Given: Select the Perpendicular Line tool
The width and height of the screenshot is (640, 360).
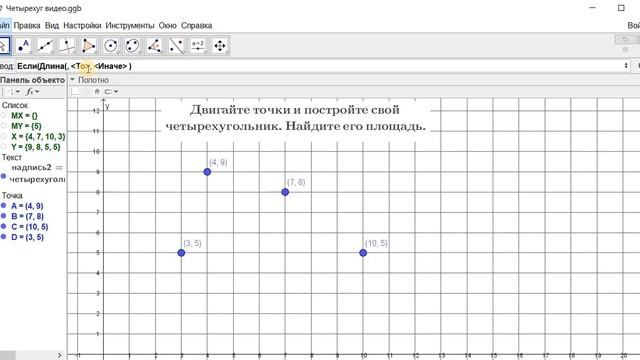Looking at the screenshot, I should coord(67,45).
